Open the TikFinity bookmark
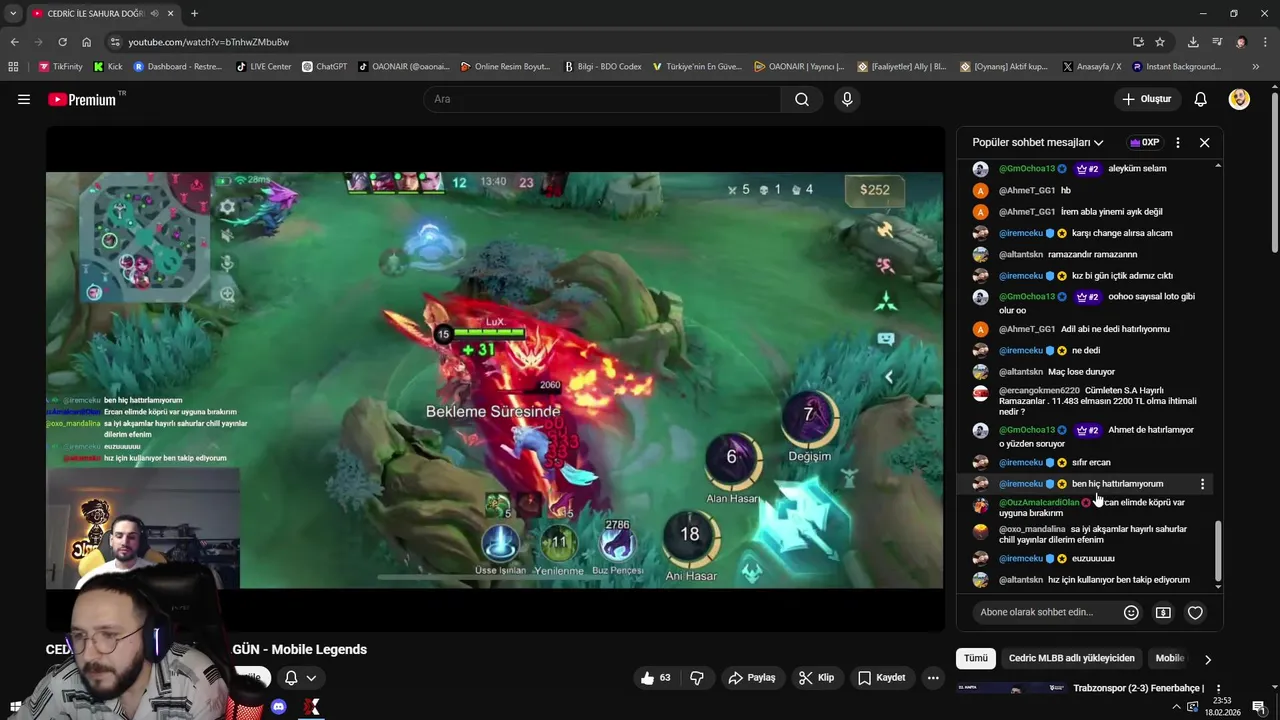1280x720 pixels. tap(61, 67)
